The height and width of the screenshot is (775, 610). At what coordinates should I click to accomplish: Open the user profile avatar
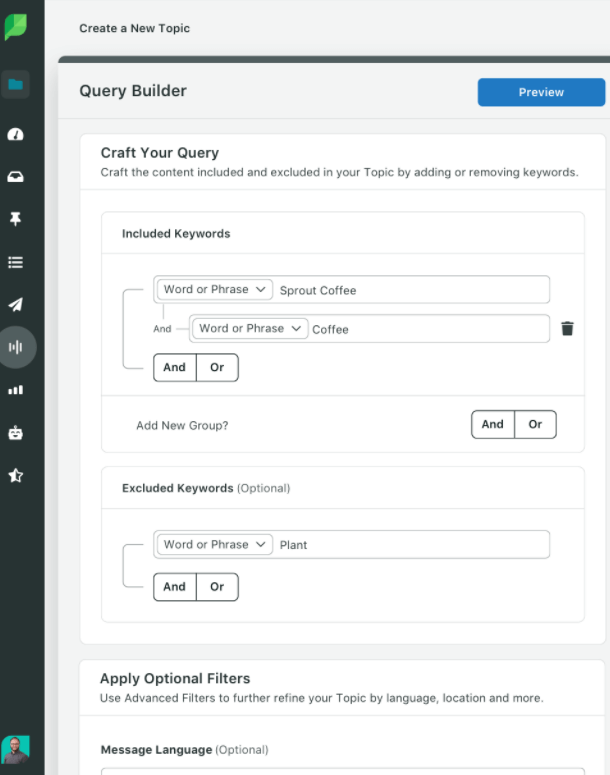pyautogui.click(x=16, y=750)
